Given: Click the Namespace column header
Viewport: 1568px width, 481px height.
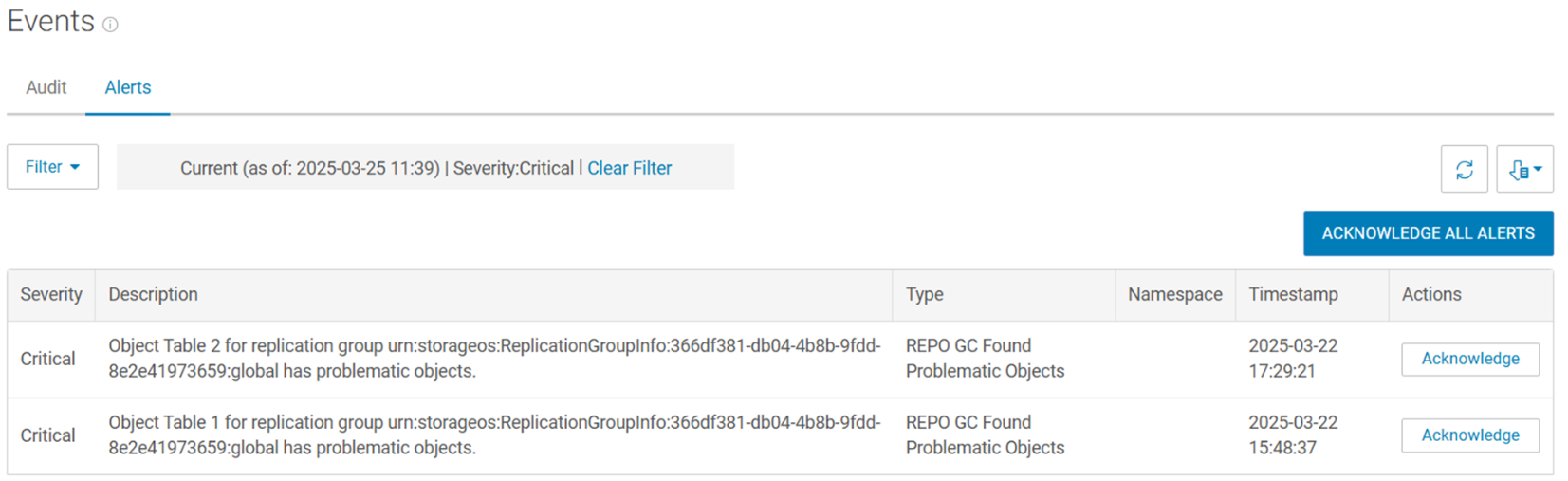Looking at the screenshot, I should point(1174,295).
